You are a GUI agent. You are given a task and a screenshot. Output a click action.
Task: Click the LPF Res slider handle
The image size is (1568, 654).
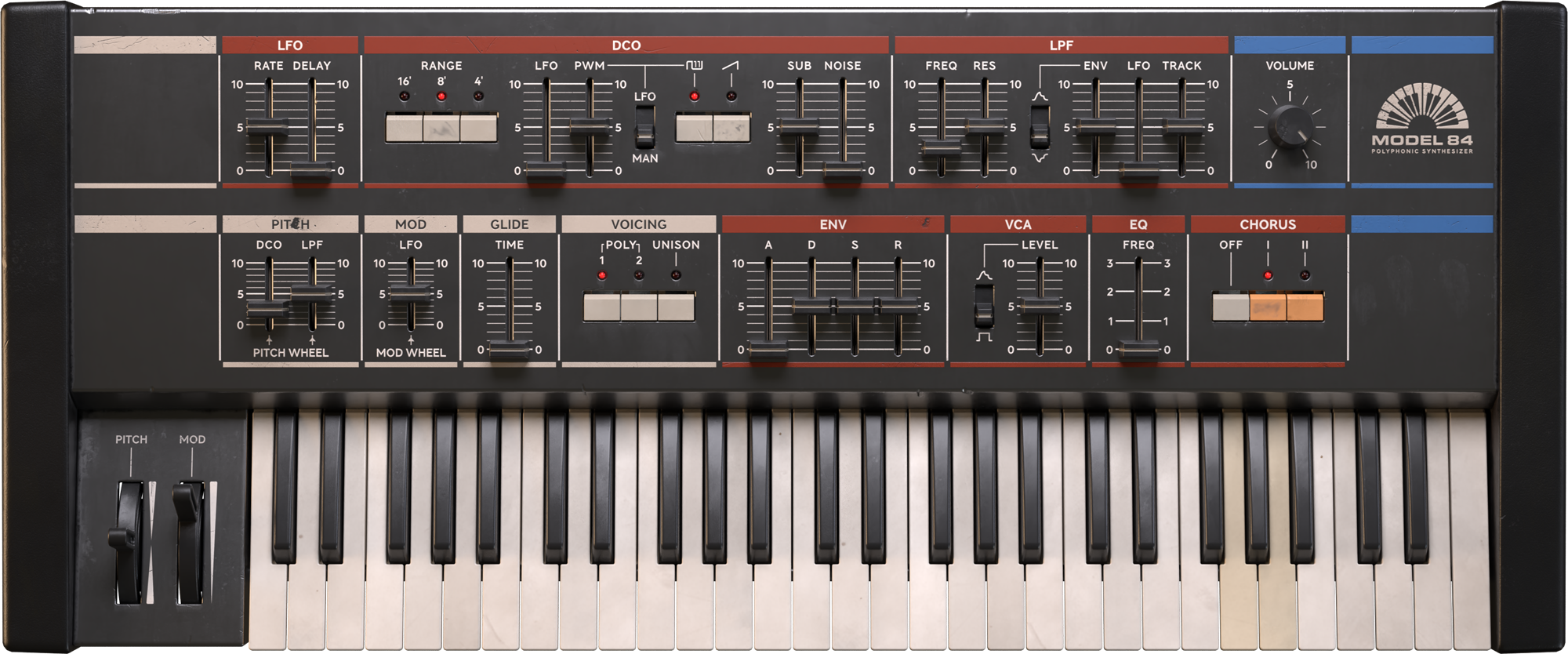point(985,128)
